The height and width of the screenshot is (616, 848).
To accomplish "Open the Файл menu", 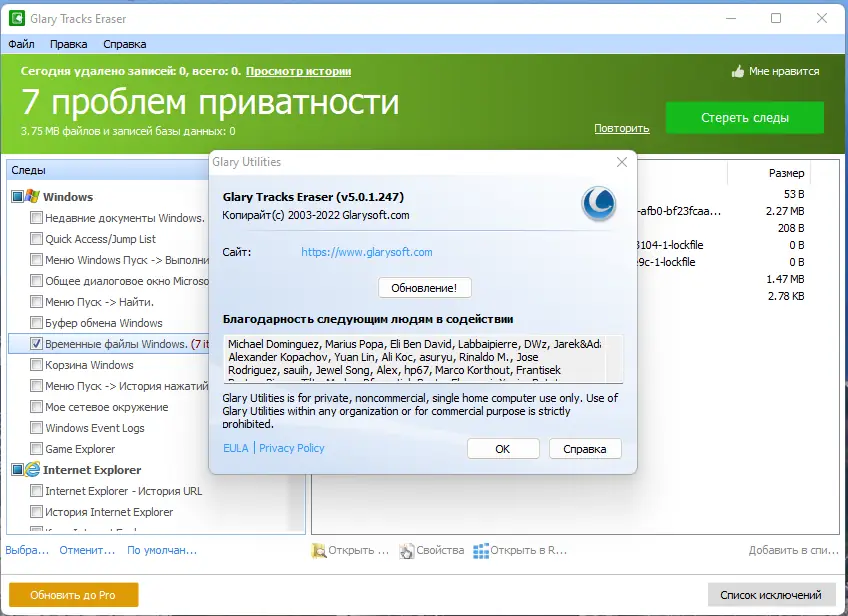I will pos(22,44).
